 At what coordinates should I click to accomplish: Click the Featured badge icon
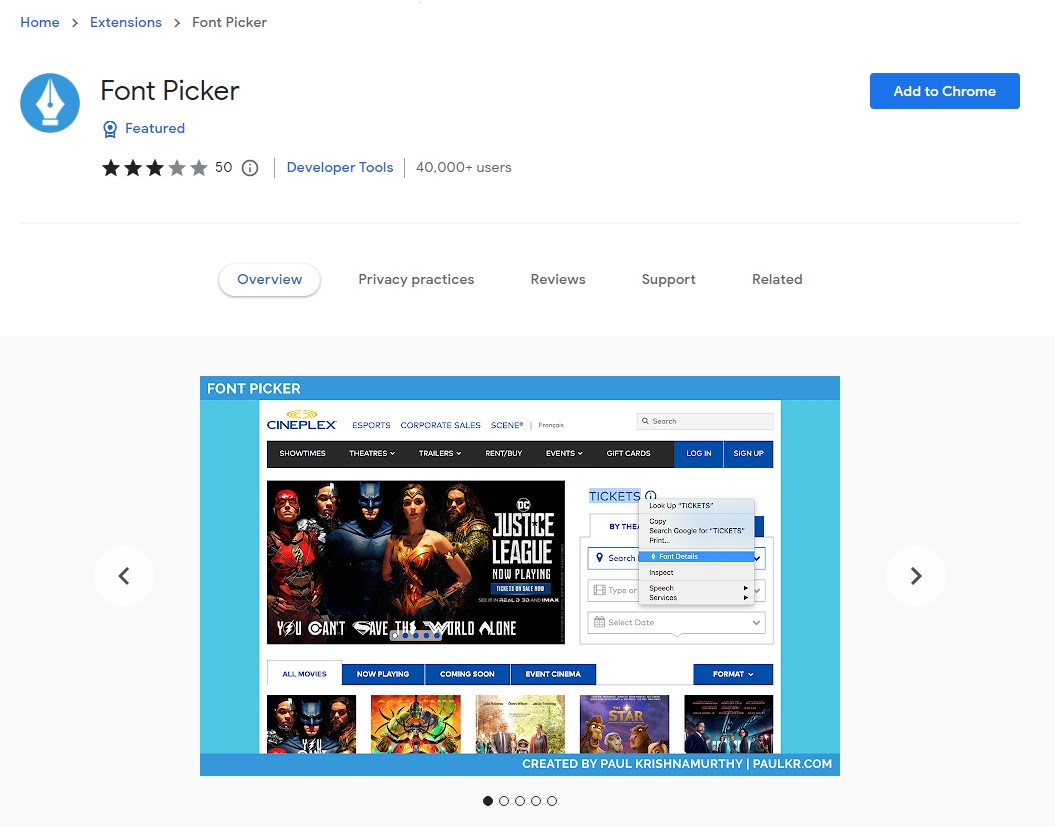pyautogui.click(x=110, y=128)
